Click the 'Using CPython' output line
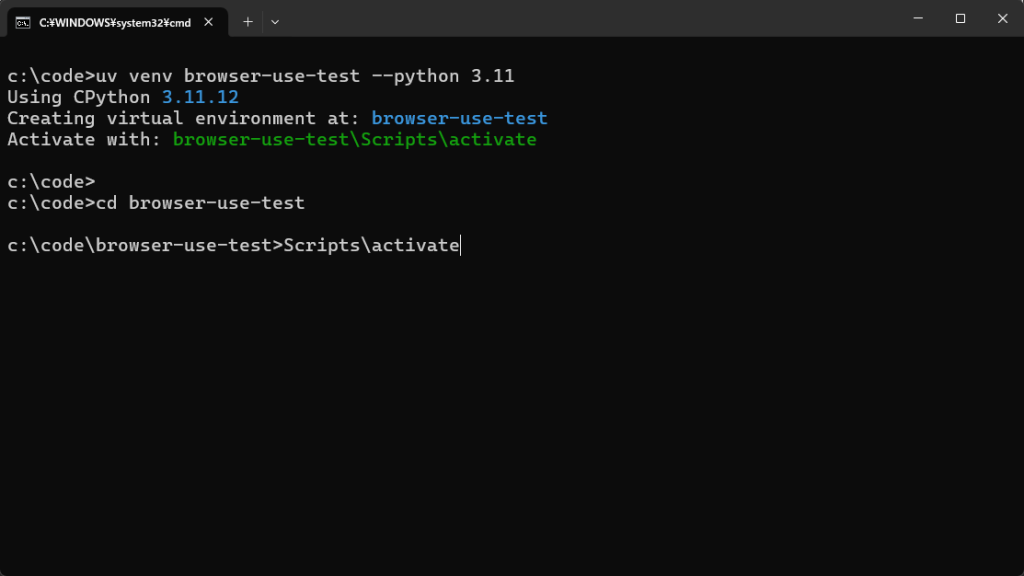 (123, 97)
